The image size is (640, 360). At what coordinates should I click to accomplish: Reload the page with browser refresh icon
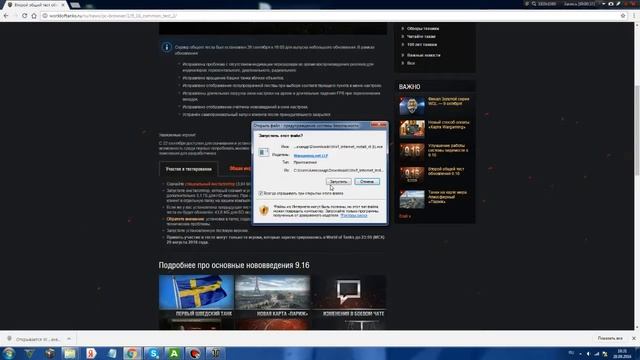24,16
